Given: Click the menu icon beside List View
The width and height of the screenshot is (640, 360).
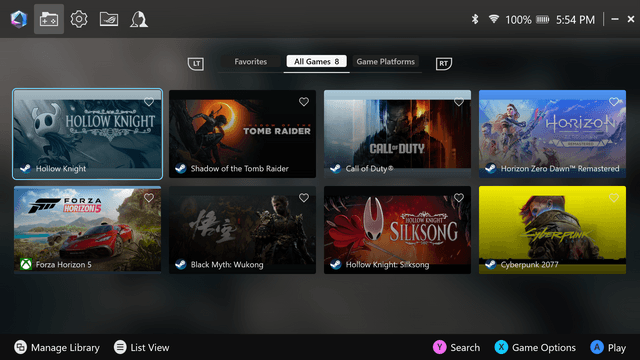Looking at the screenshot, I should click(x=120, y=347).
